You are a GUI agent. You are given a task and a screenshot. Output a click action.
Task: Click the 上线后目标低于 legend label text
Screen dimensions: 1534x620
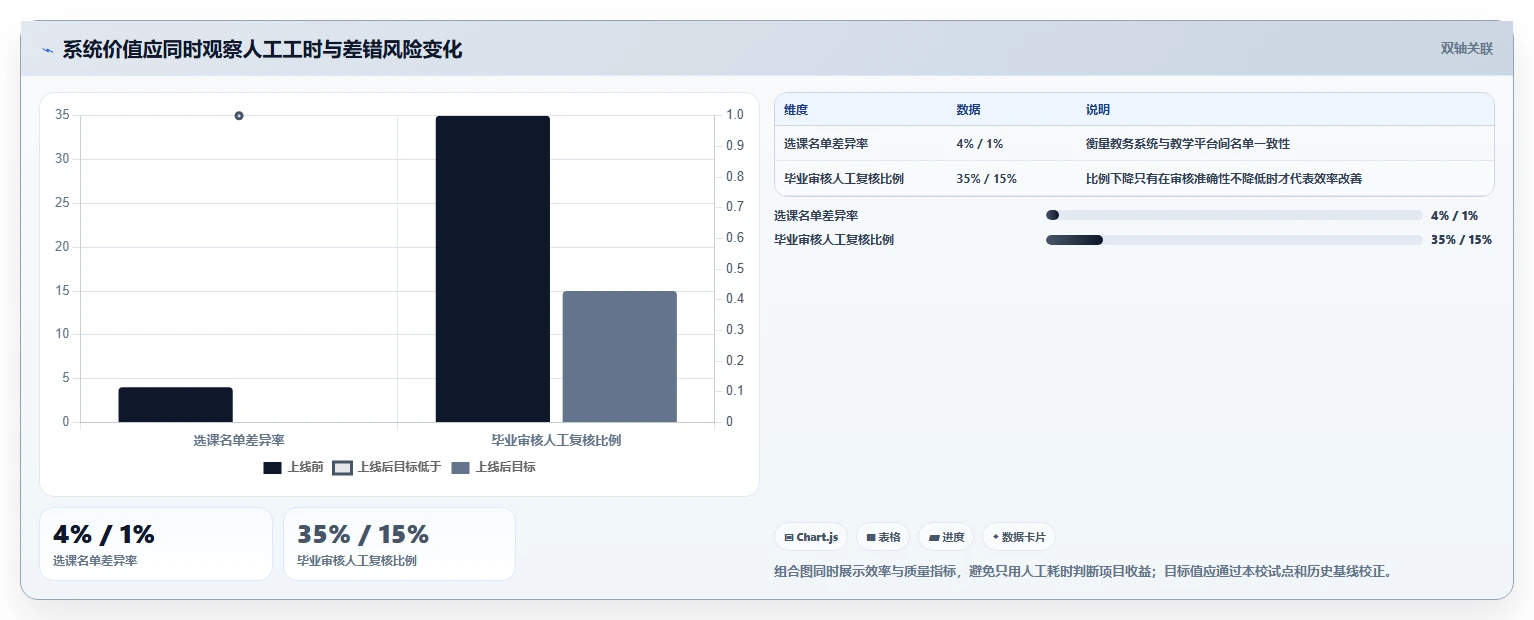pyautogui.click(x=400, y=467)
